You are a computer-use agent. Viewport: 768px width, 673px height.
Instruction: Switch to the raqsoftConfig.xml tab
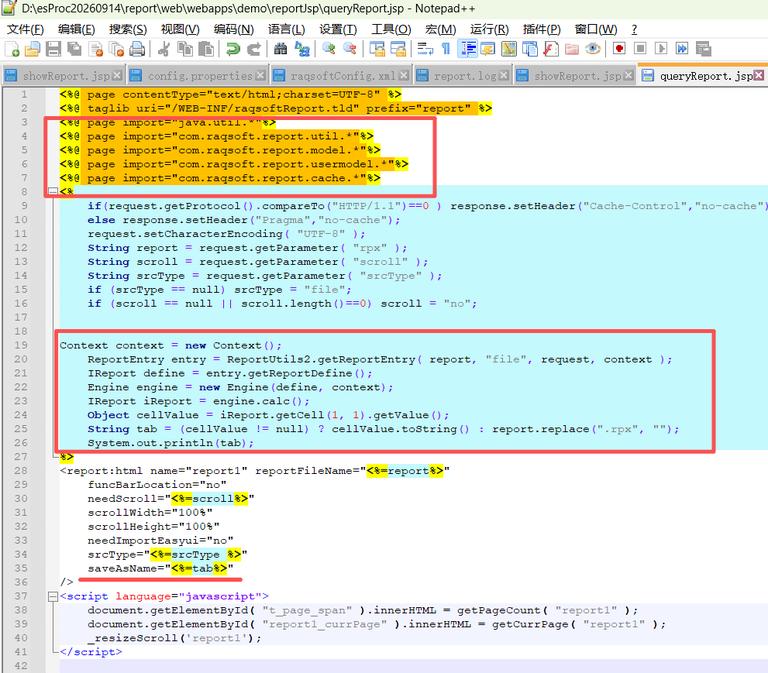[x=343, y=76]
